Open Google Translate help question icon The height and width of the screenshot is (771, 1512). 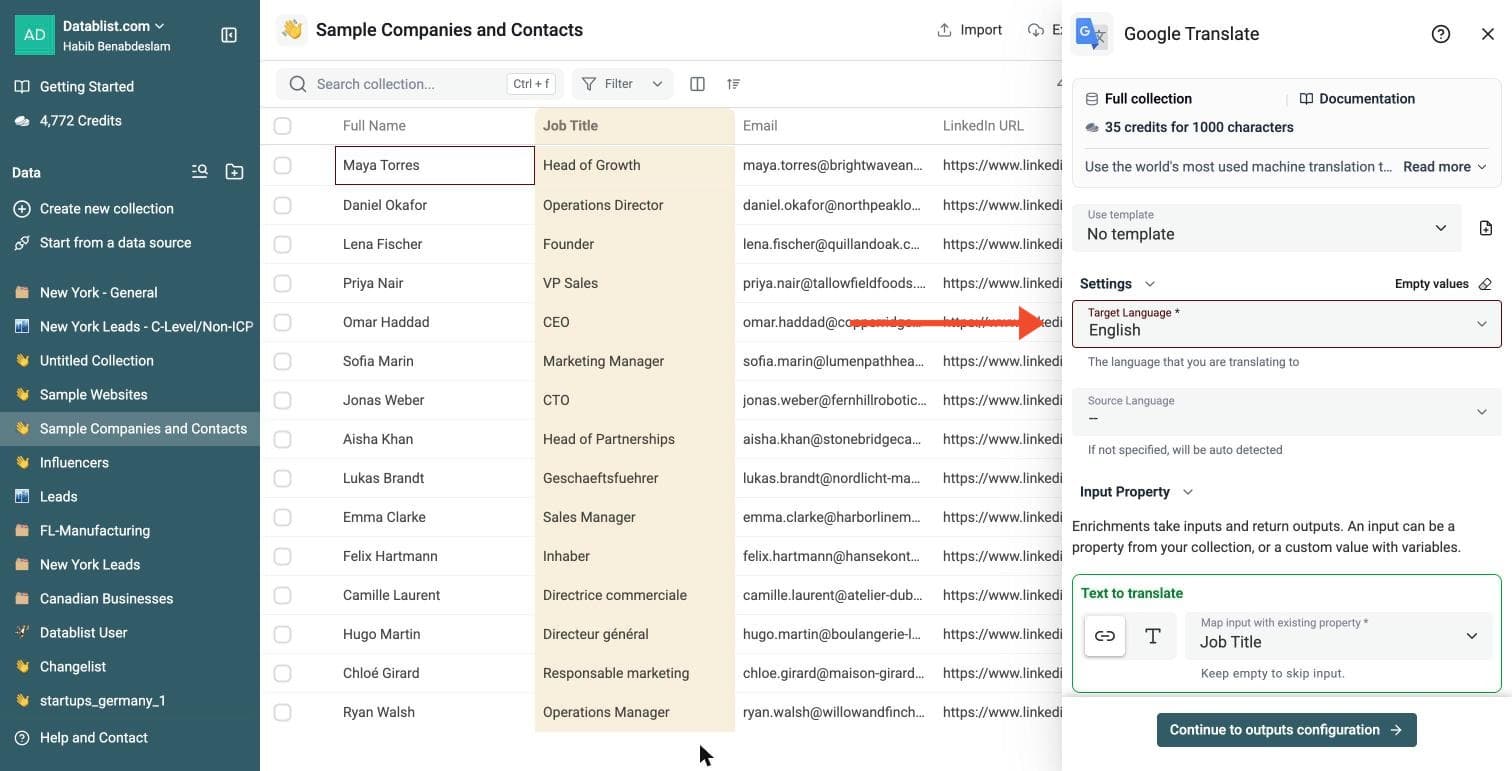1441,34
